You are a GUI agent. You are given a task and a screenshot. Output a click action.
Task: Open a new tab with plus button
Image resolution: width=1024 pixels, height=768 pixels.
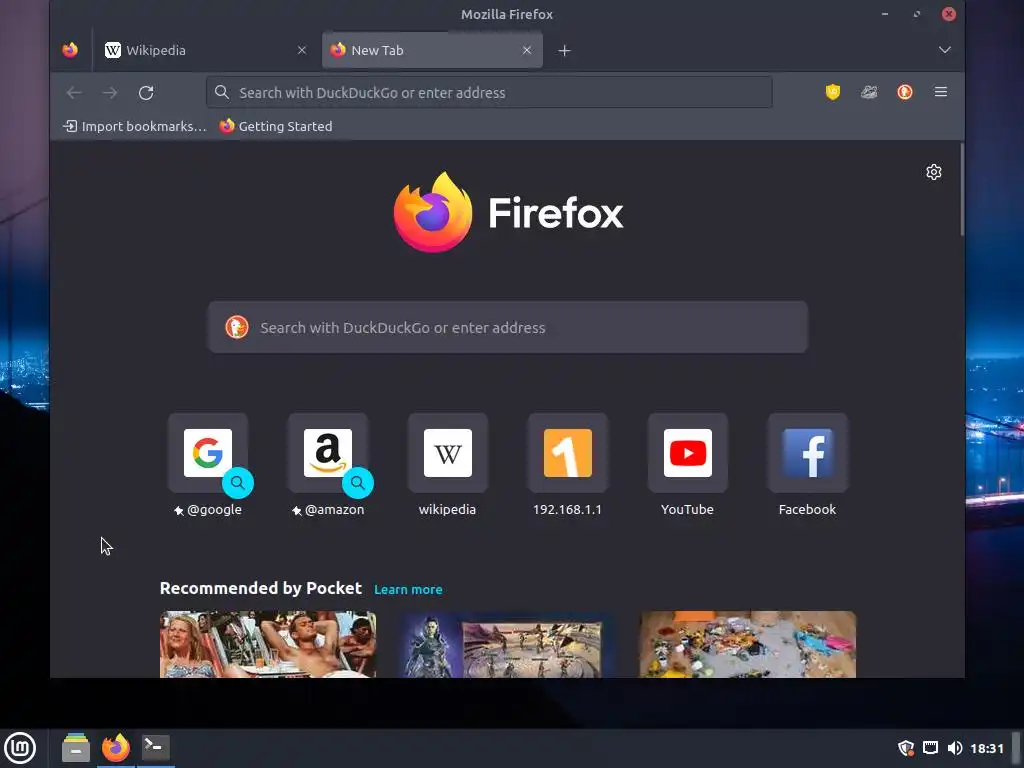point(564,50)
